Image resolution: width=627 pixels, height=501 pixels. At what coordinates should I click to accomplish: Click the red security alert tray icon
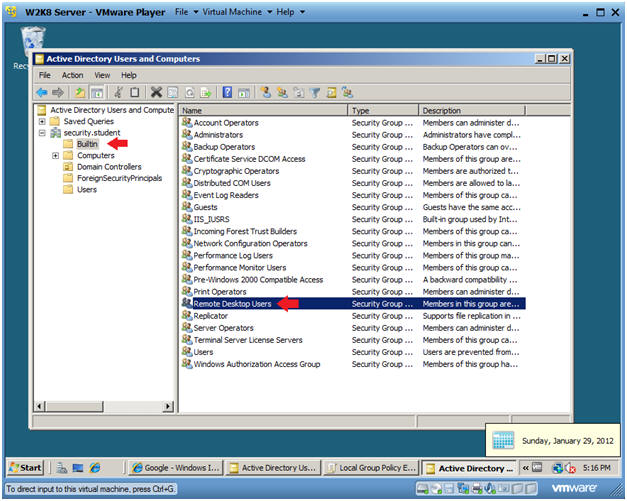(571, 468)
